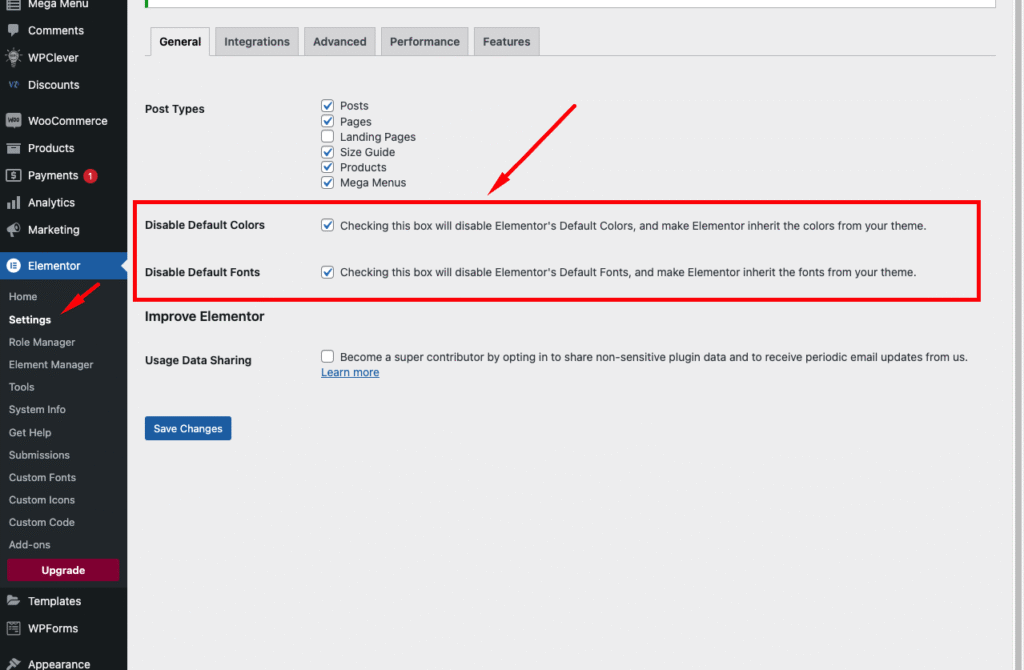This screenshot has height=670, width=1024.
Task: Open the Features tab
Action: [506, 41]
